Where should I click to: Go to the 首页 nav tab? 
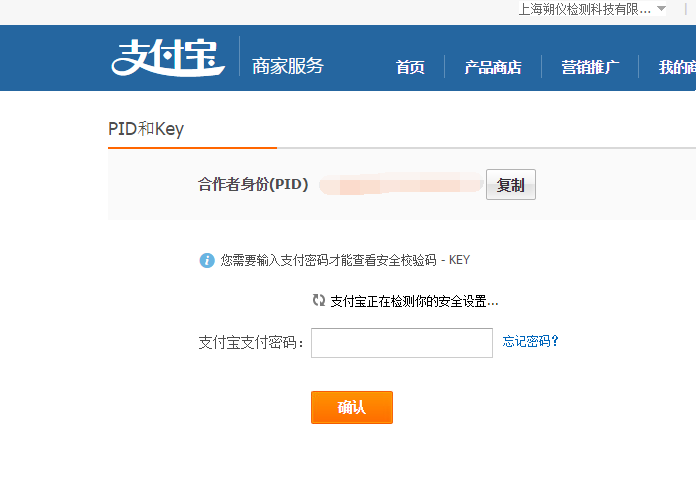click(x=410, y=67)
